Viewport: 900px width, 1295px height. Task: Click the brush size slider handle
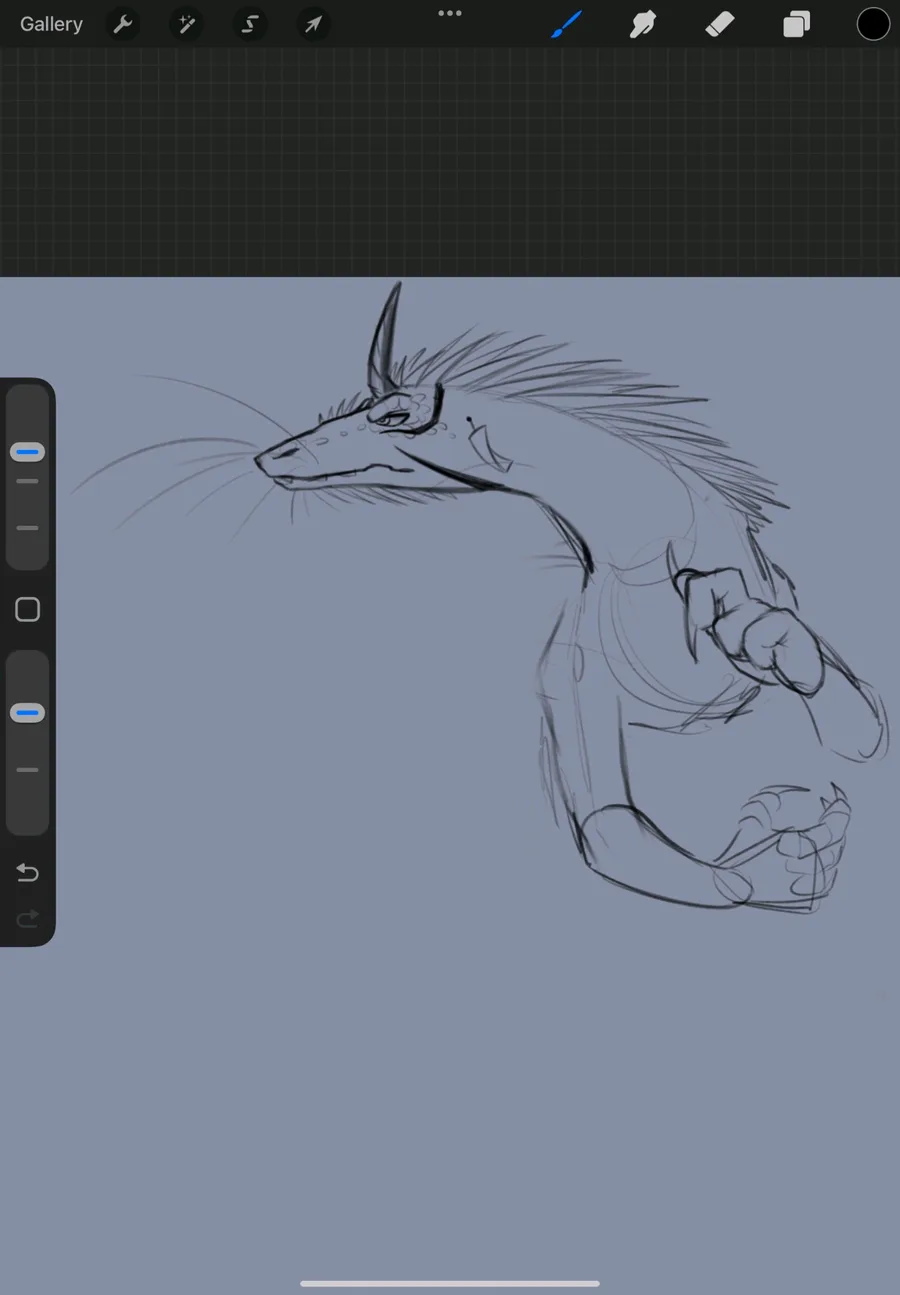tap(27, 452)
